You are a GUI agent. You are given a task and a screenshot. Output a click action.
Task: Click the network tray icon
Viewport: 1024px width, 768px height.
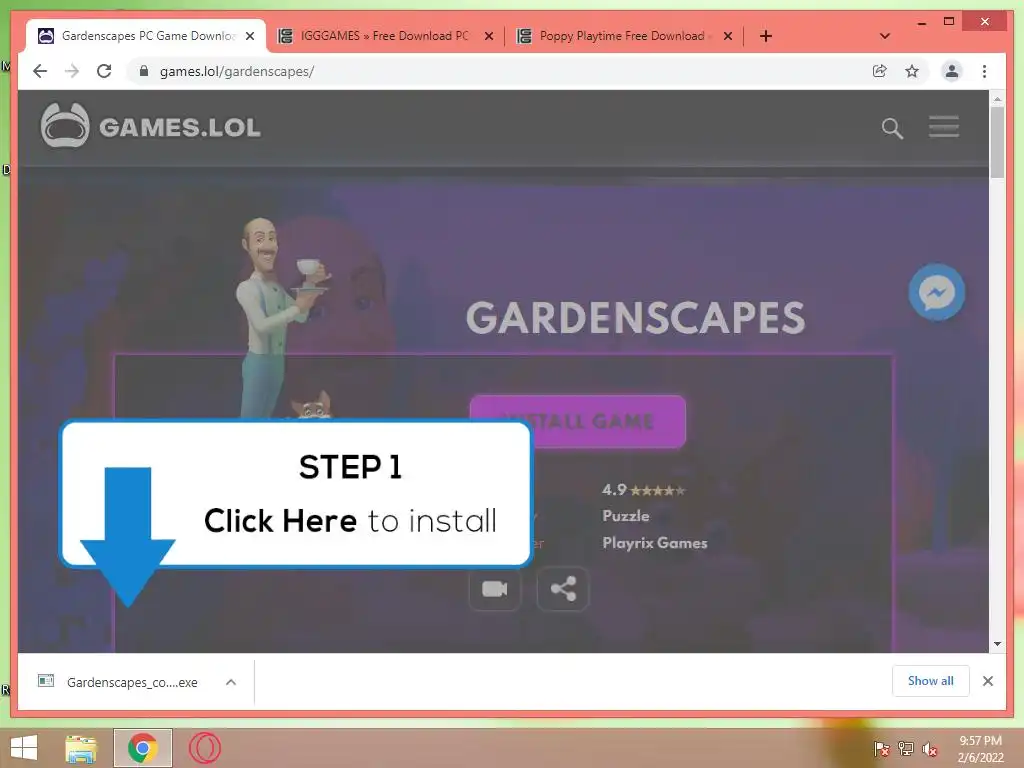coord(906,749)
